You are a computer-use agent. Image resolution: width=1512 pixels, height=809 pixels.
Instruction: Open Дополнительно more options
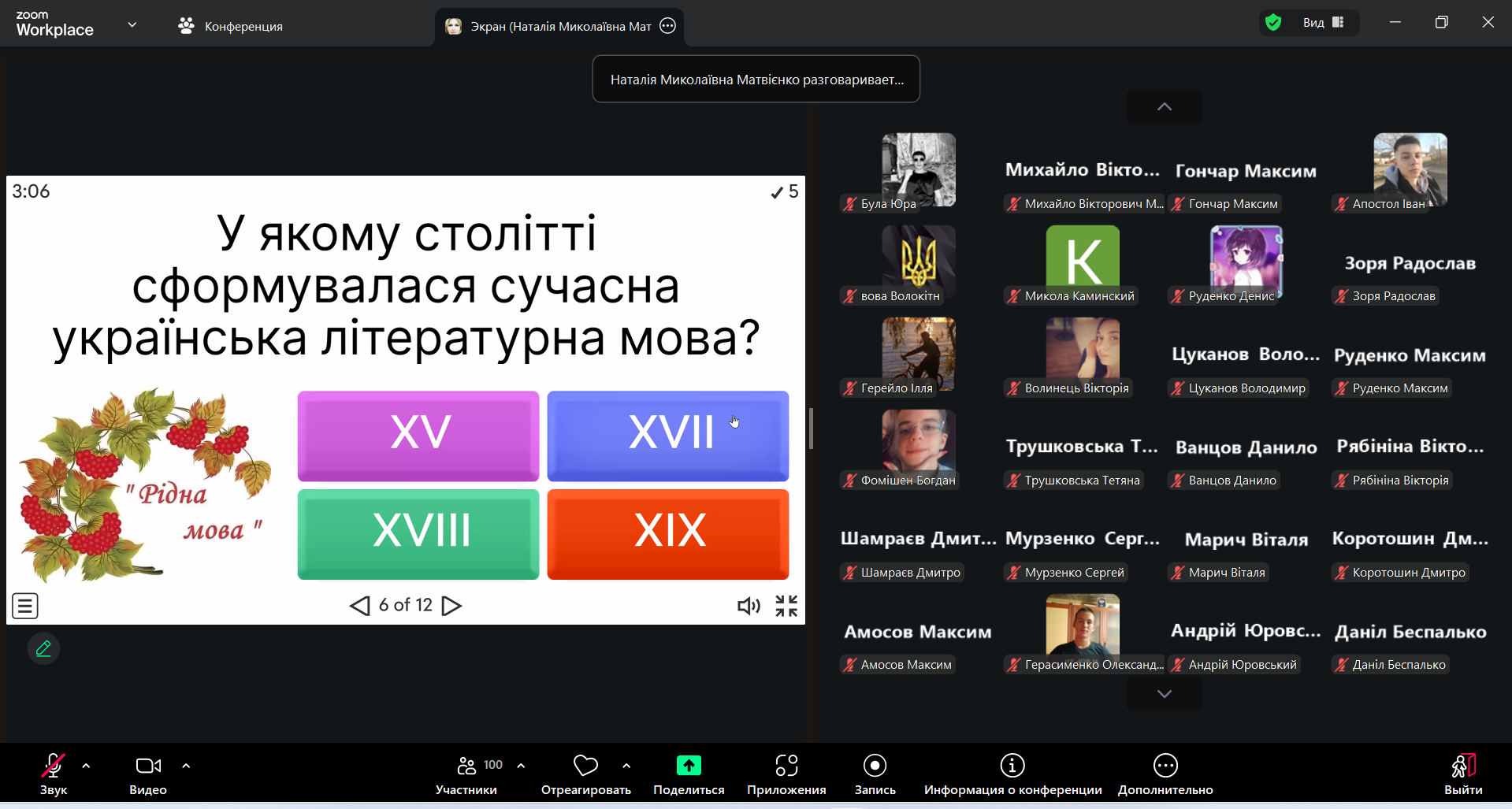(1165, 774)
